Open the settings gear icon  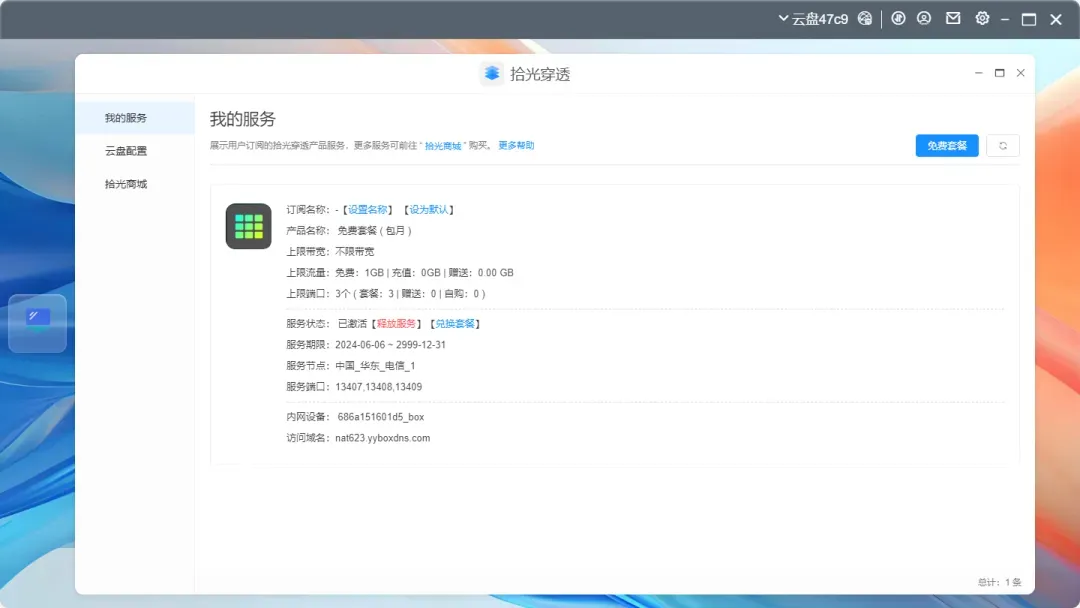tap(982, 19)
